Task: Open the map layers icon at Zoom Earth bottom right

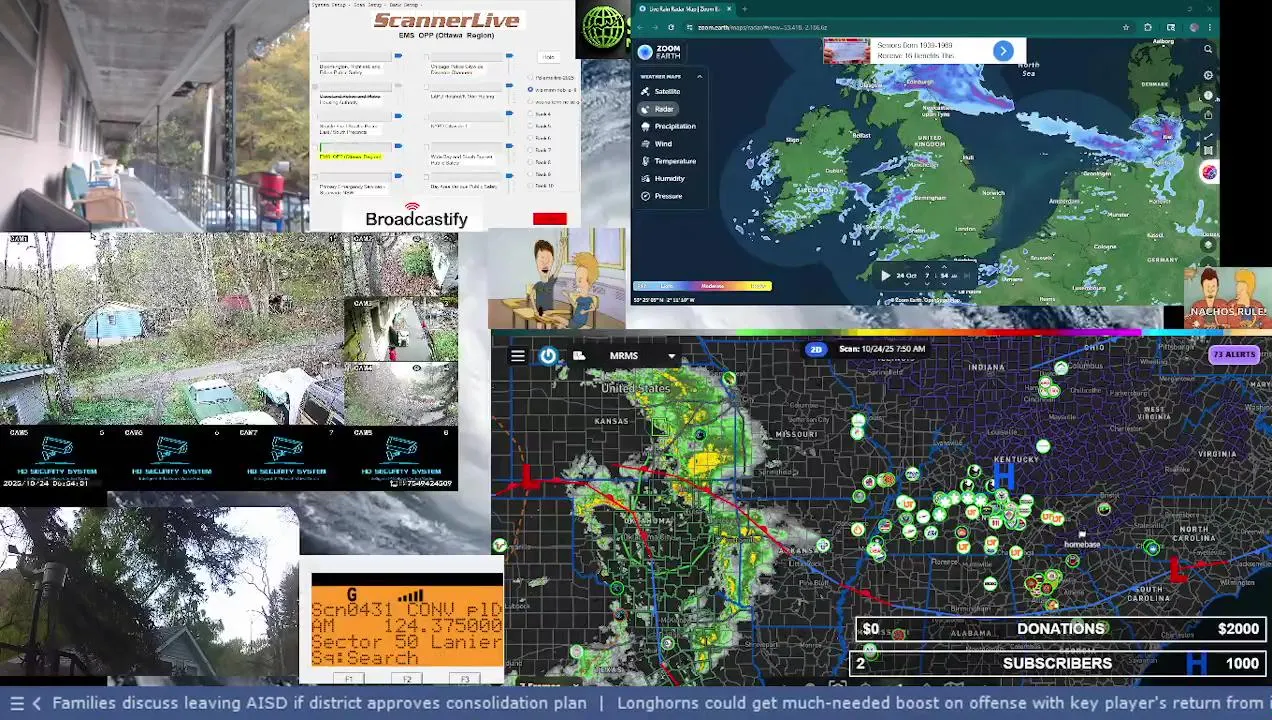Action: [x=1208, y=244]
